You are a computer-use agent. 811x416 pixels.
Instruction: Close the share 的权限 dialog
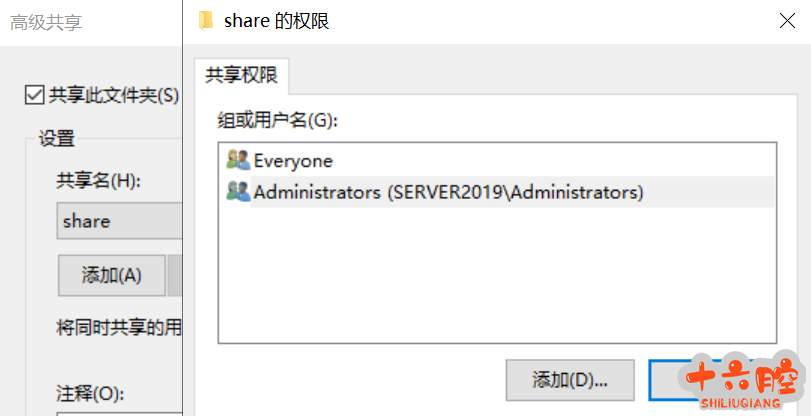coord(785,21)
